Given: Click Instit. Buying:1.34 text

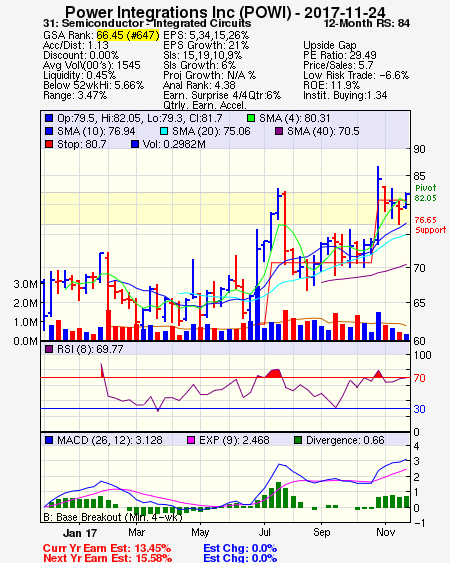Looking at the screenshot, I should pos(345,96).
